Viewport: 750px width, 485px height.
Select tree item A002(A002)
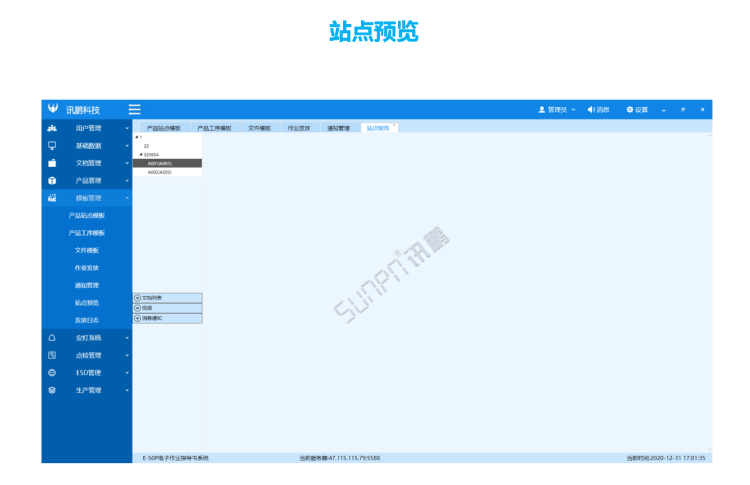(167, 172)
